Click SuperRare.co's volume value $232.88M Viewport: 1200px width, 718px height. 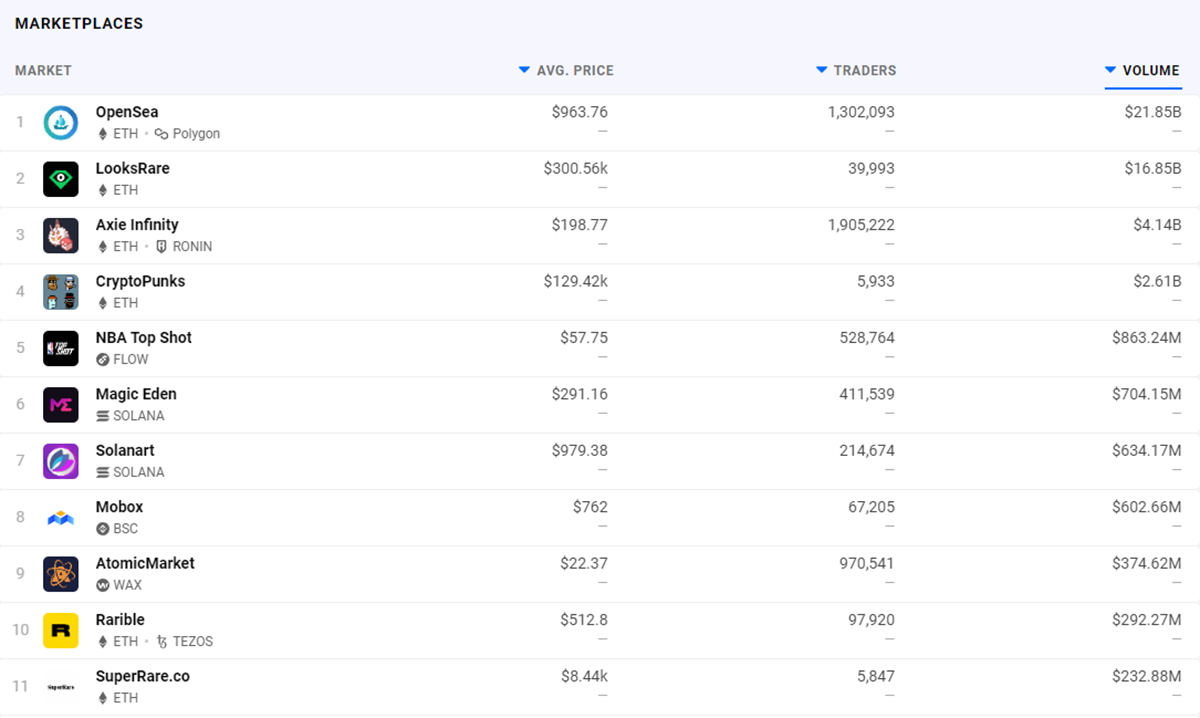[1147, 676]
